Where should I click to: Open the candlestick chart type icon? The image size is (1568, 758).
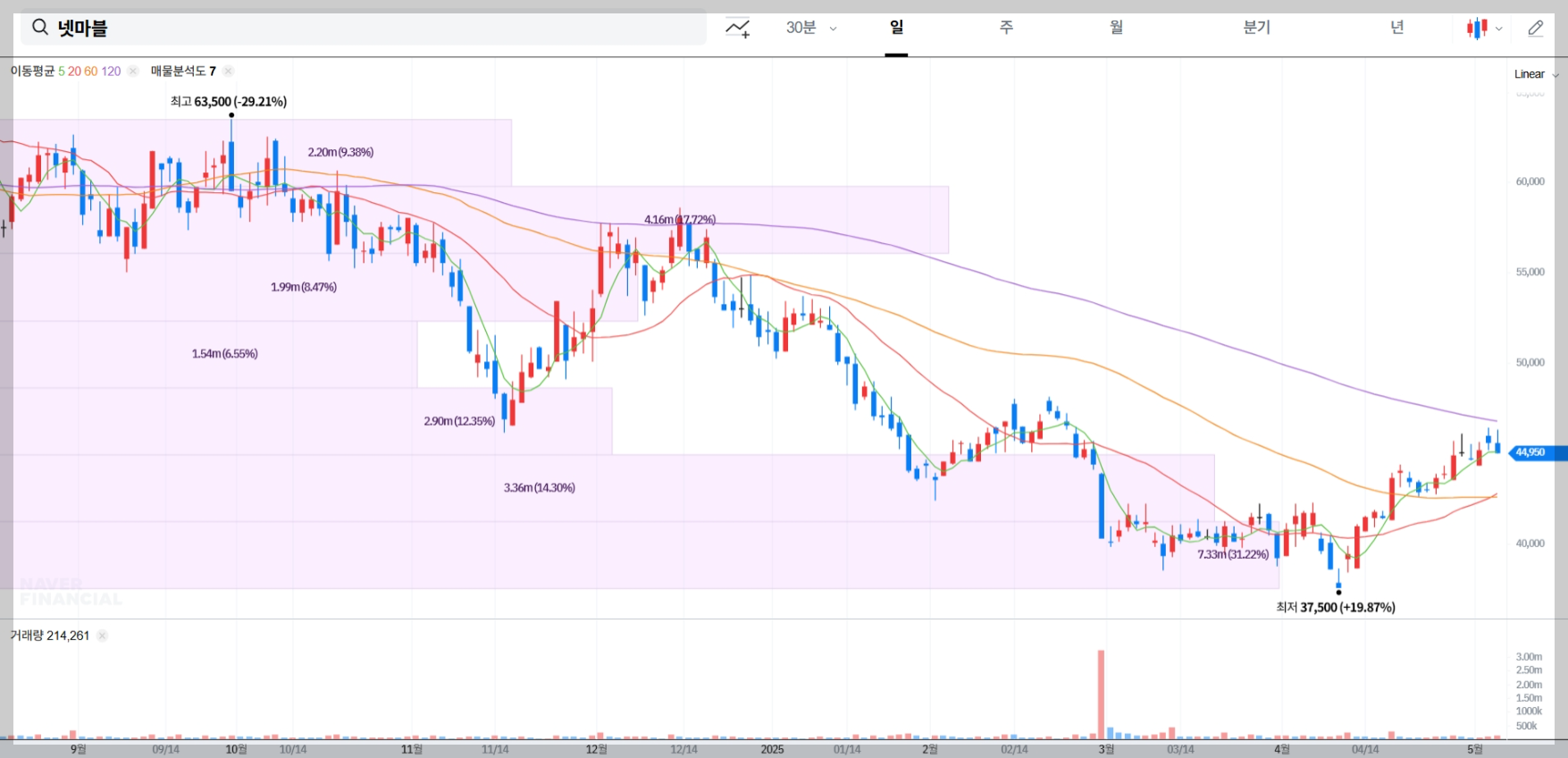[x=1477, y=29]
